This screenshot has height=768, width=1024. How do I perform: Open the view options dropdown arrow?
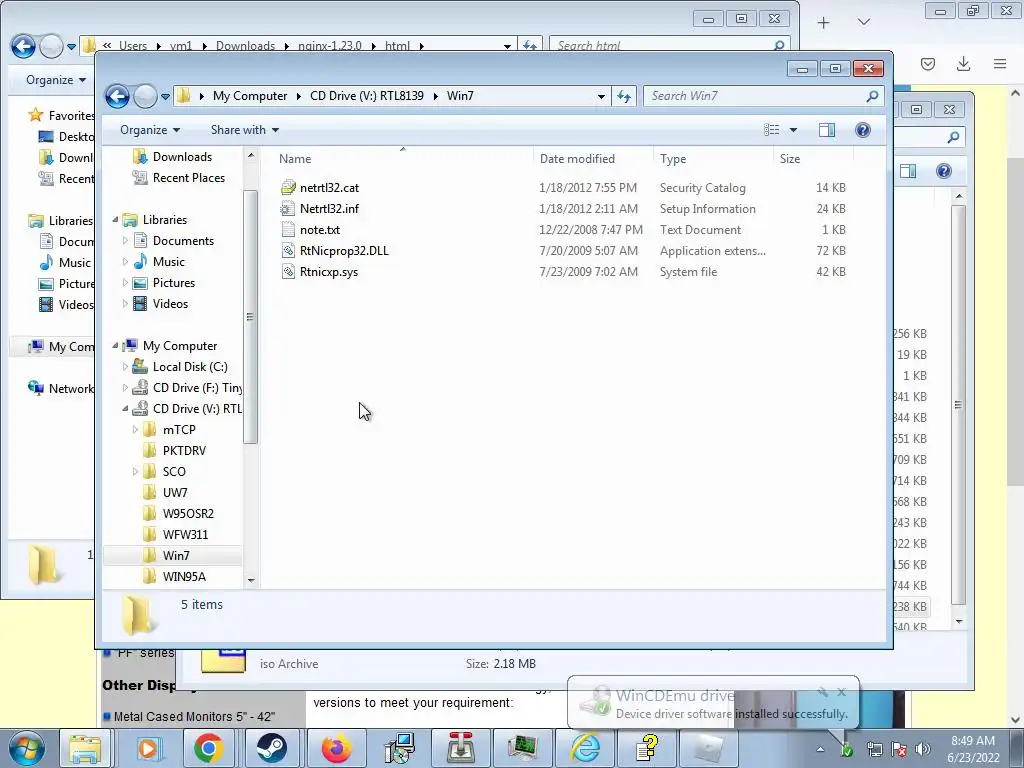[793, 130]
